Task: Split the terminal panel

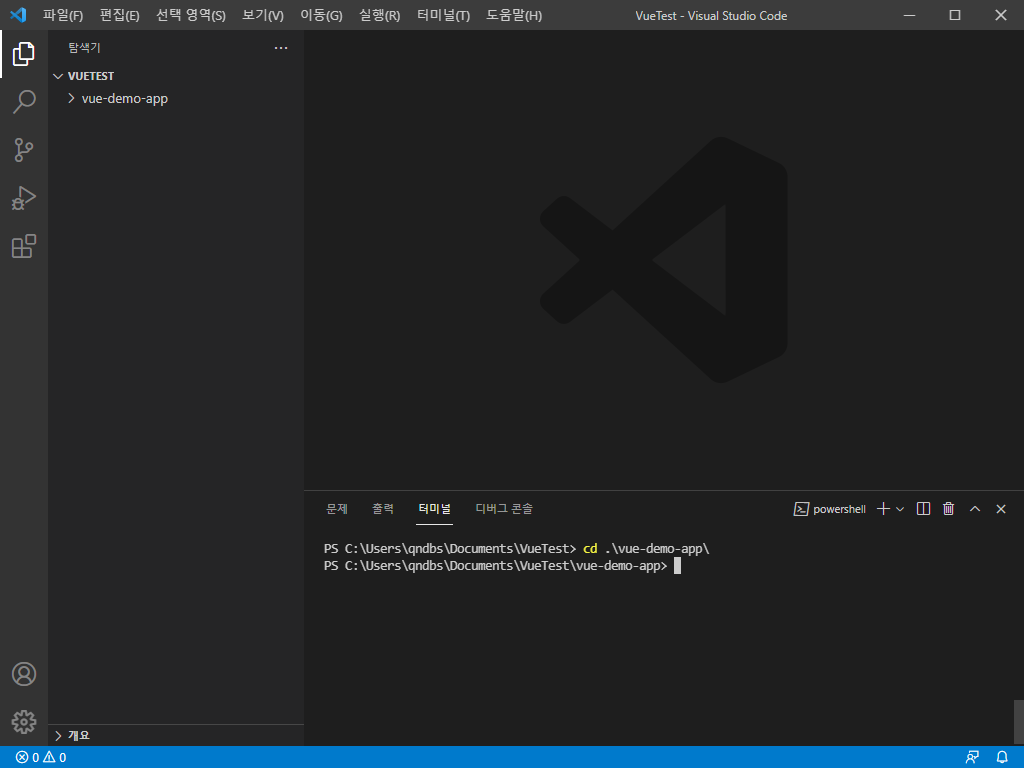Action: pos(923,509)
